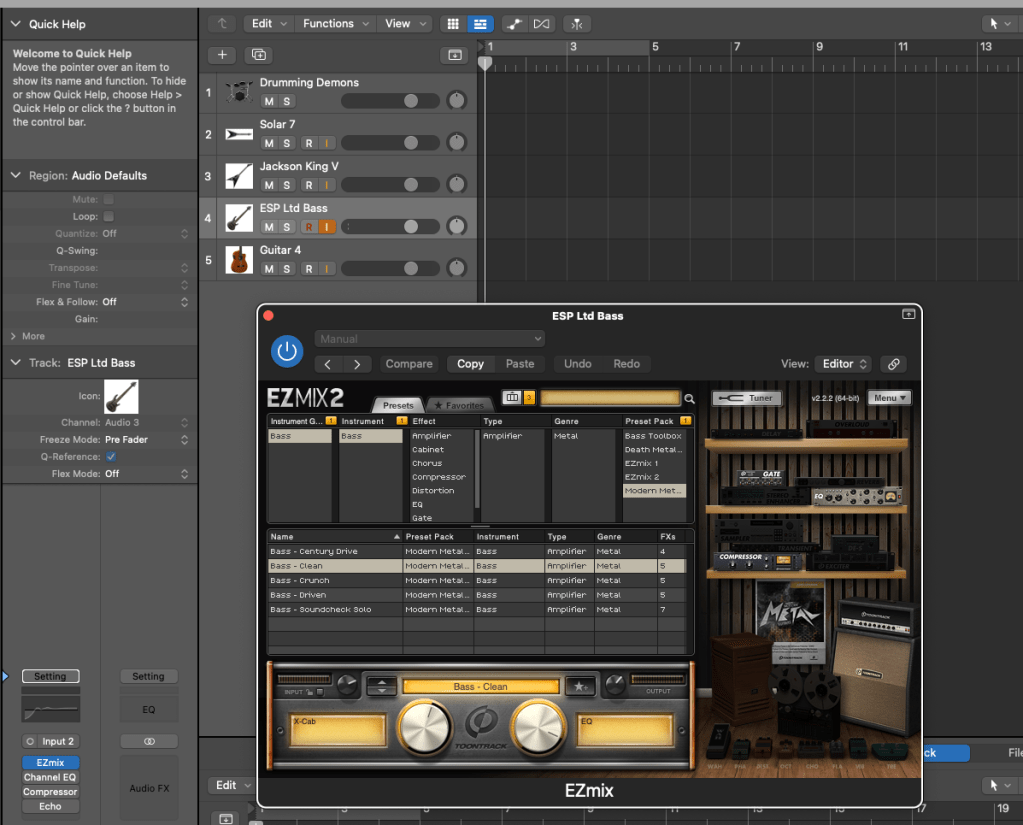Enable the Loop checkbox in Region inspector
The height and width of the screenshot is (825, 1023).
coord(109,217)
